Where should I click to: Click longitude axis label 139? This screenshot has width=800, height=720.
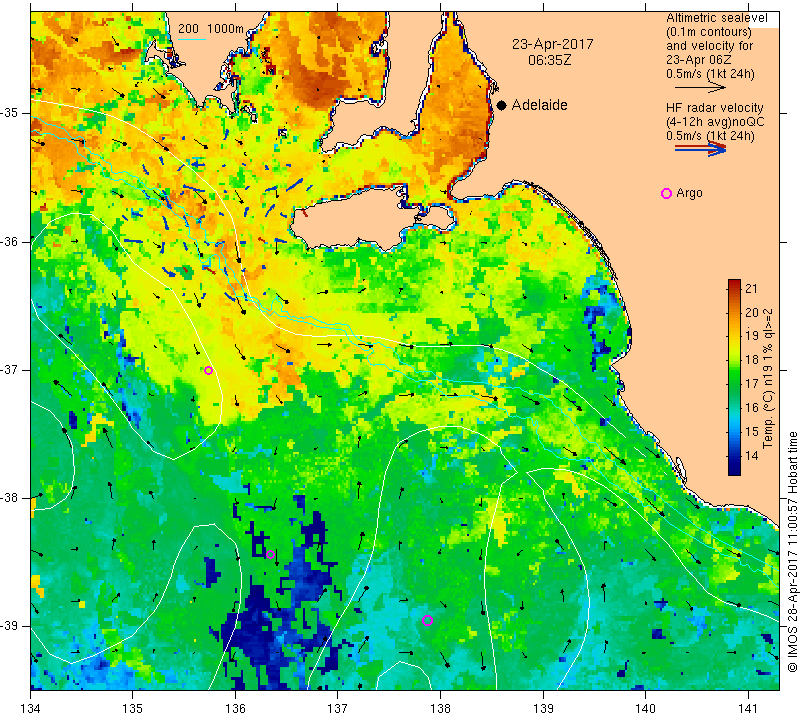point(543,708)
